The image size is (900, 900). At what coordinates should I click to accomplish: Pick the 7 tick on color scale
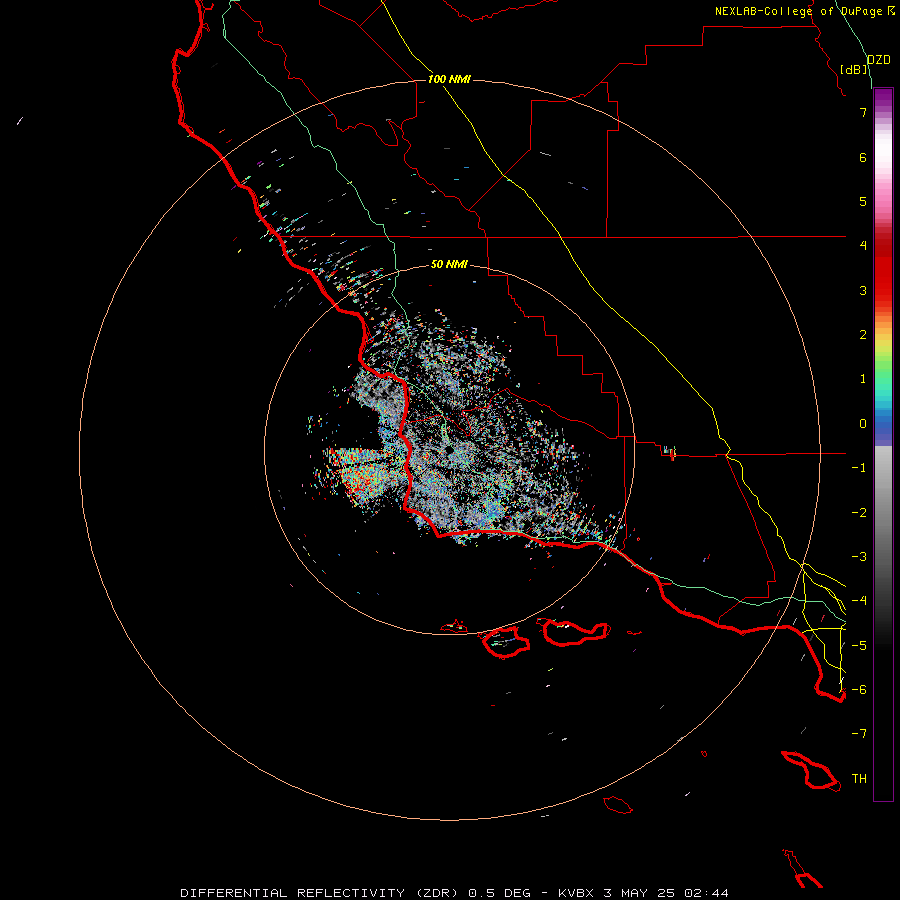(863, 112)
